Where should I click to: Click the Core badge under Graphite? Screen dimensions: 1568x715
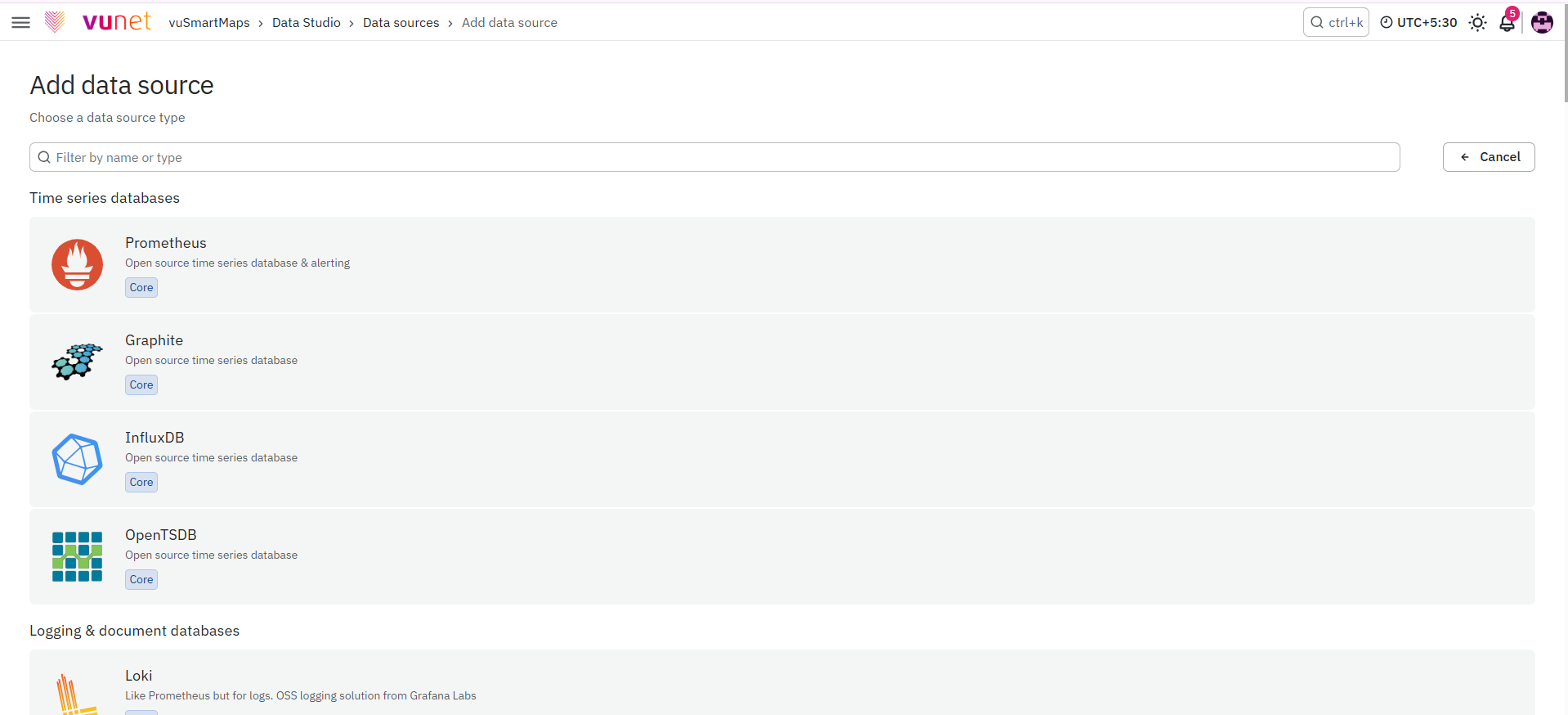[x=141, y=384]
